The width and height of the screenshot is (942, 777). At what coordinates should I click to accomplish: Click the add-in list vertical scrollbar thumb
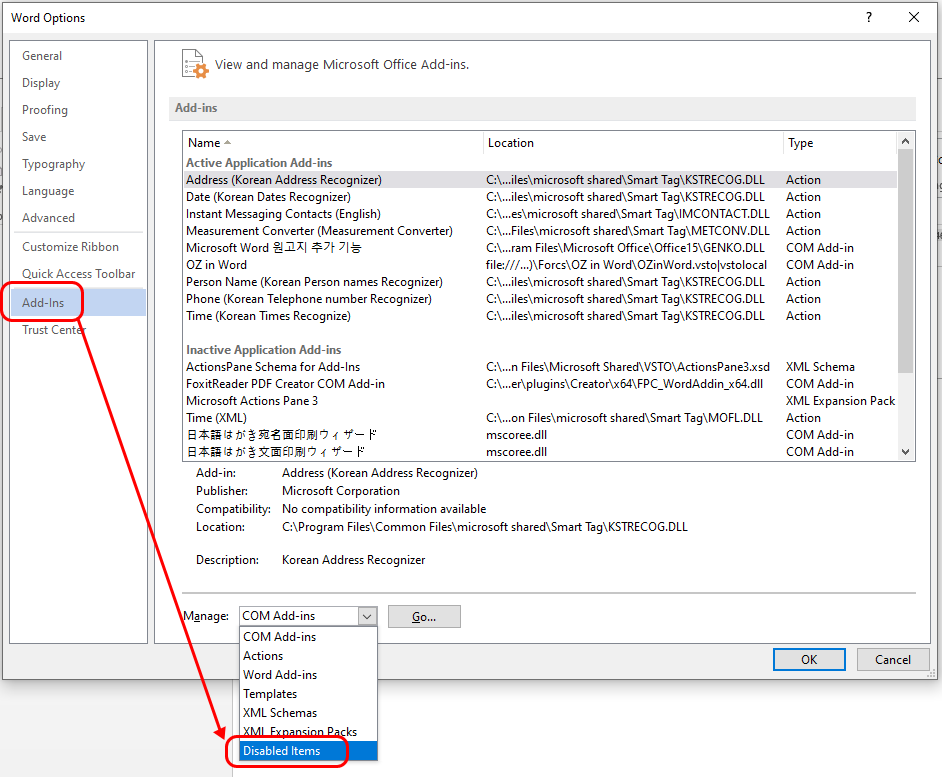[x=905, y=261]
